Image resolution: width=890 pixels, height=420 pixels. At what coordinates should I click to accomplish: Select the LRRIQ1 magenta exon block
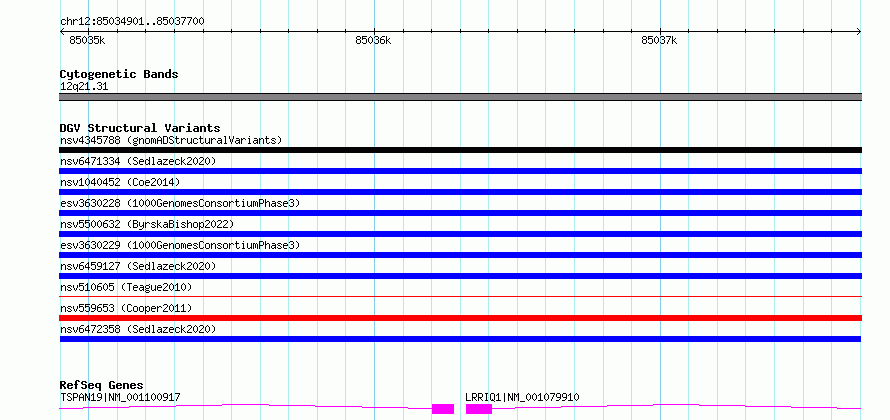click(479, 409)
